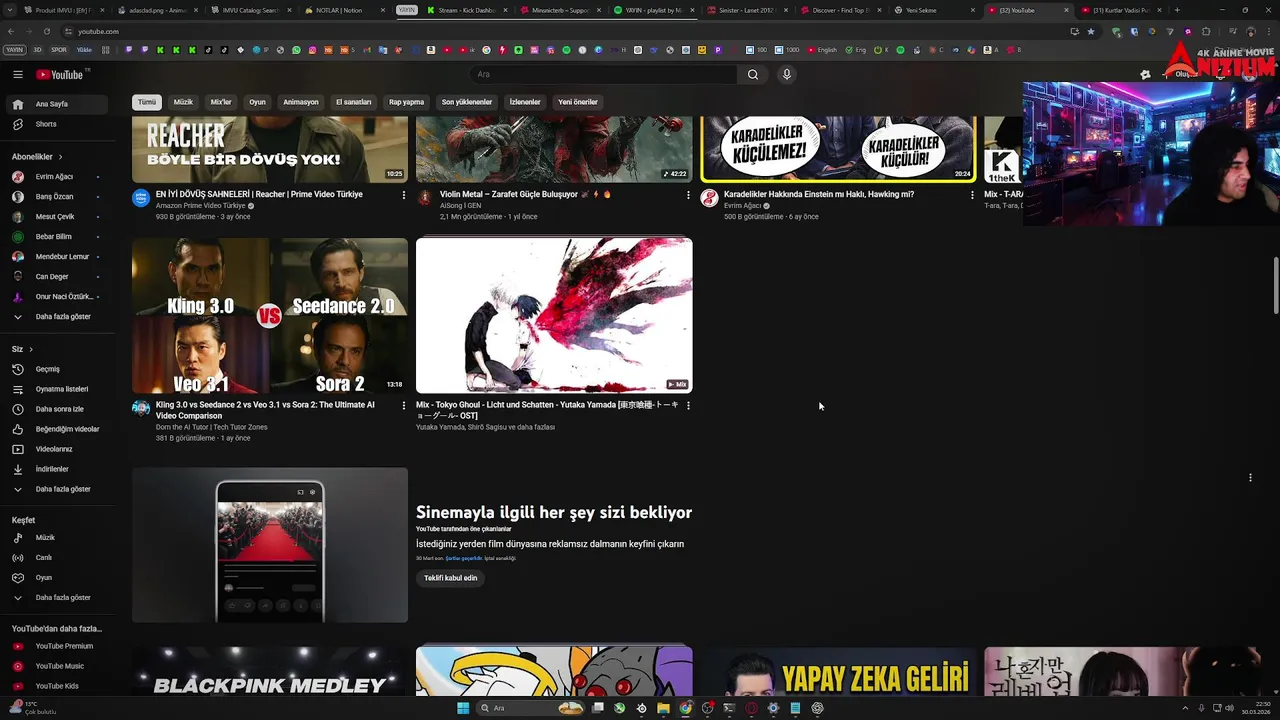This screenshot has width=1280, height=720.
Task: Open Evrim Ağacı avatar beside Karadelikler video
Action: point(709,198)
